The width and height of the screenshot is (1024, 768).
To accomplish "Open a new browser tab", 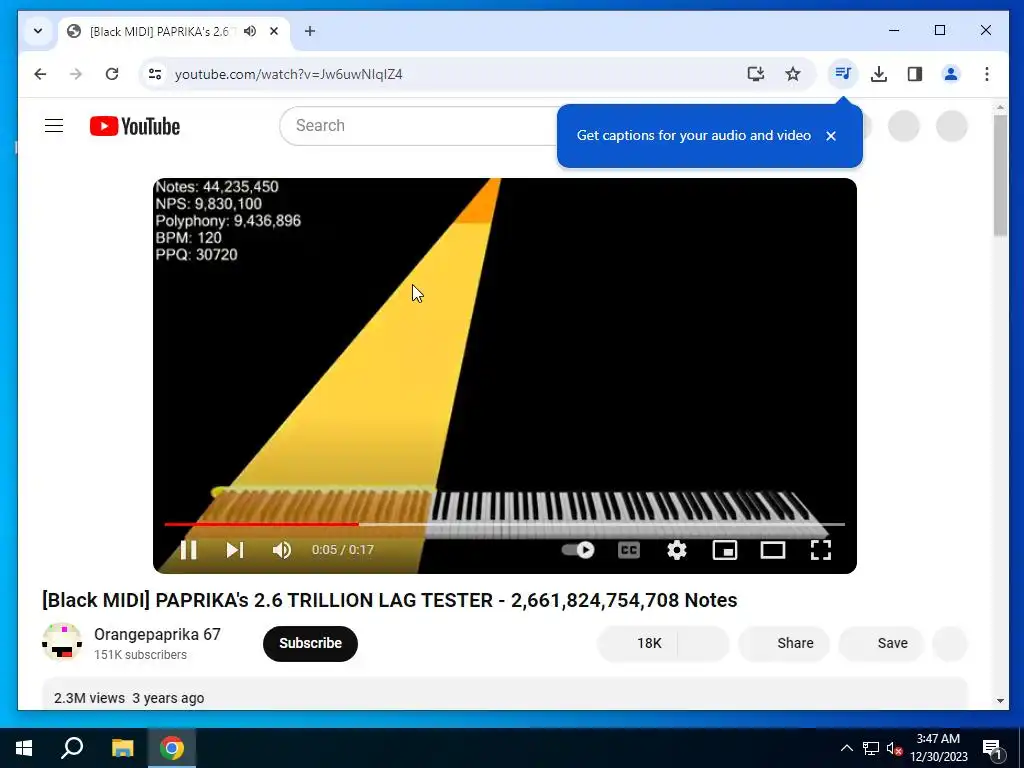I will (310, 31).
